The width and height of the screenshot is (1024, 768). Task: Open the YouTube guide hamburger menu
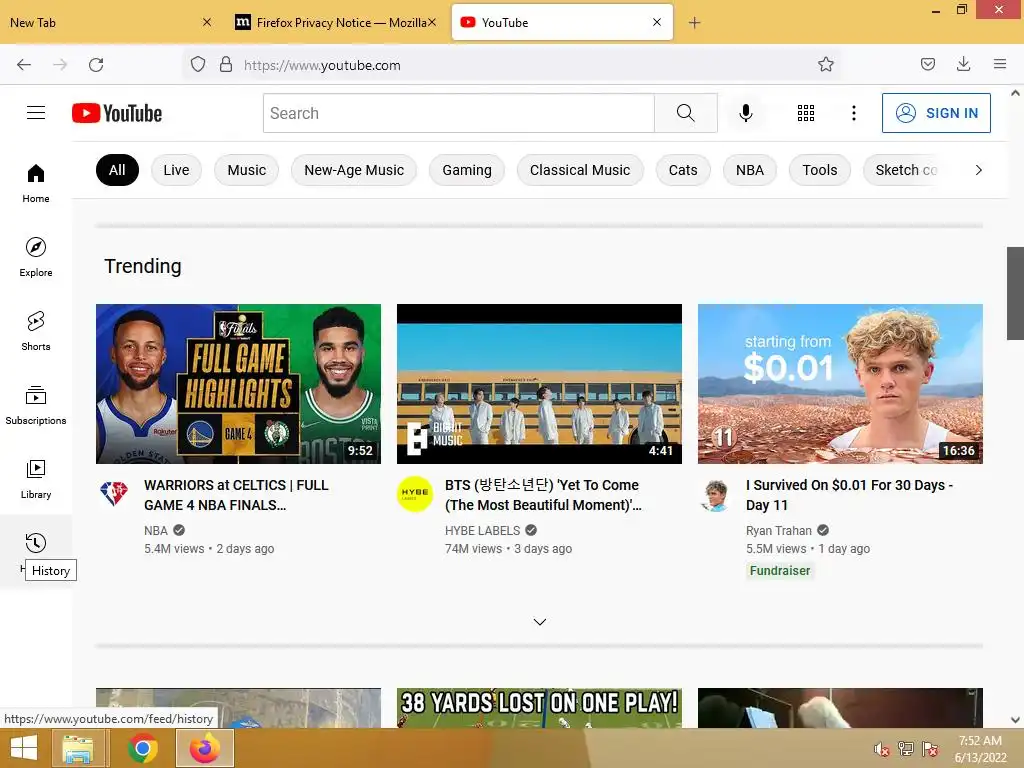[x=36, y=113]
